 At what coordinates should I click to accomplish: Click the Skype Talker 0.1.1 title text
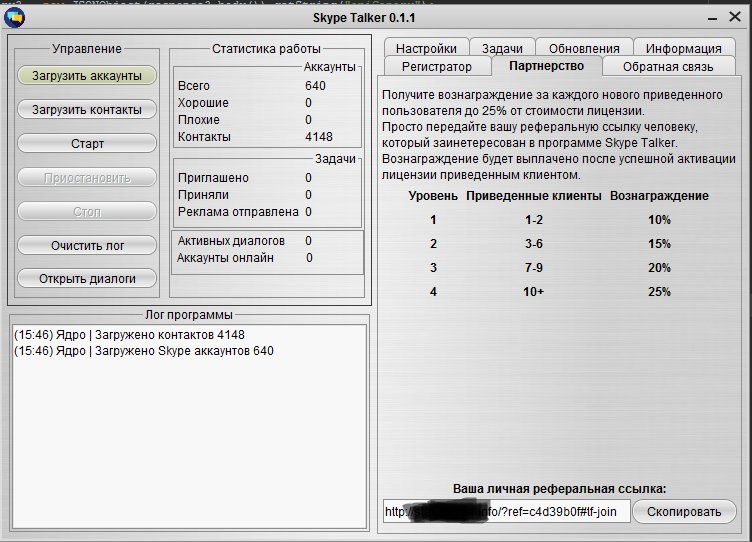(364, 18)
